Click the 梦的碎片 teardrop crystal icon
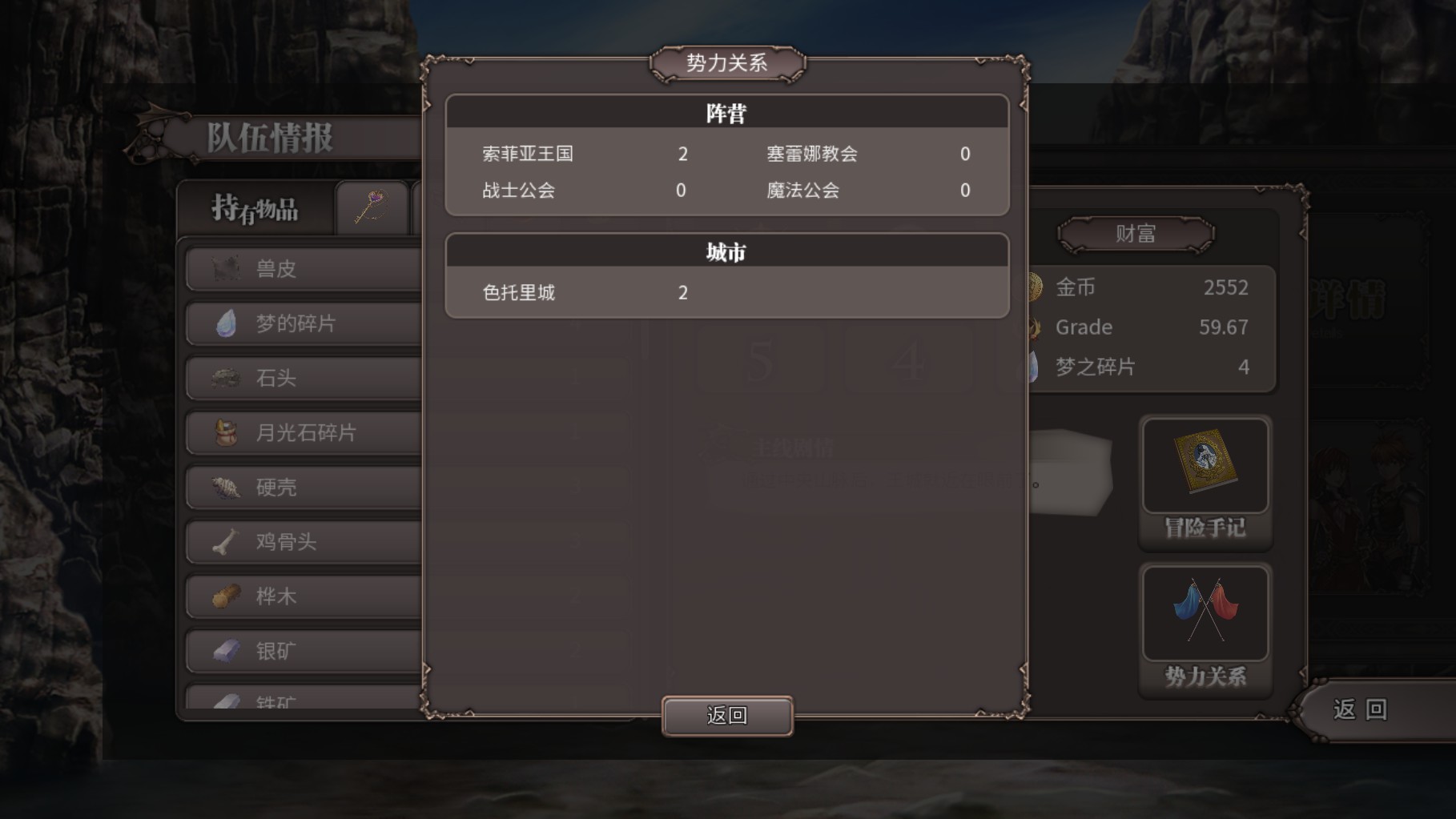Image resolution: width=1456 pixels, height=819 pixels. click(x=227, y=323)
